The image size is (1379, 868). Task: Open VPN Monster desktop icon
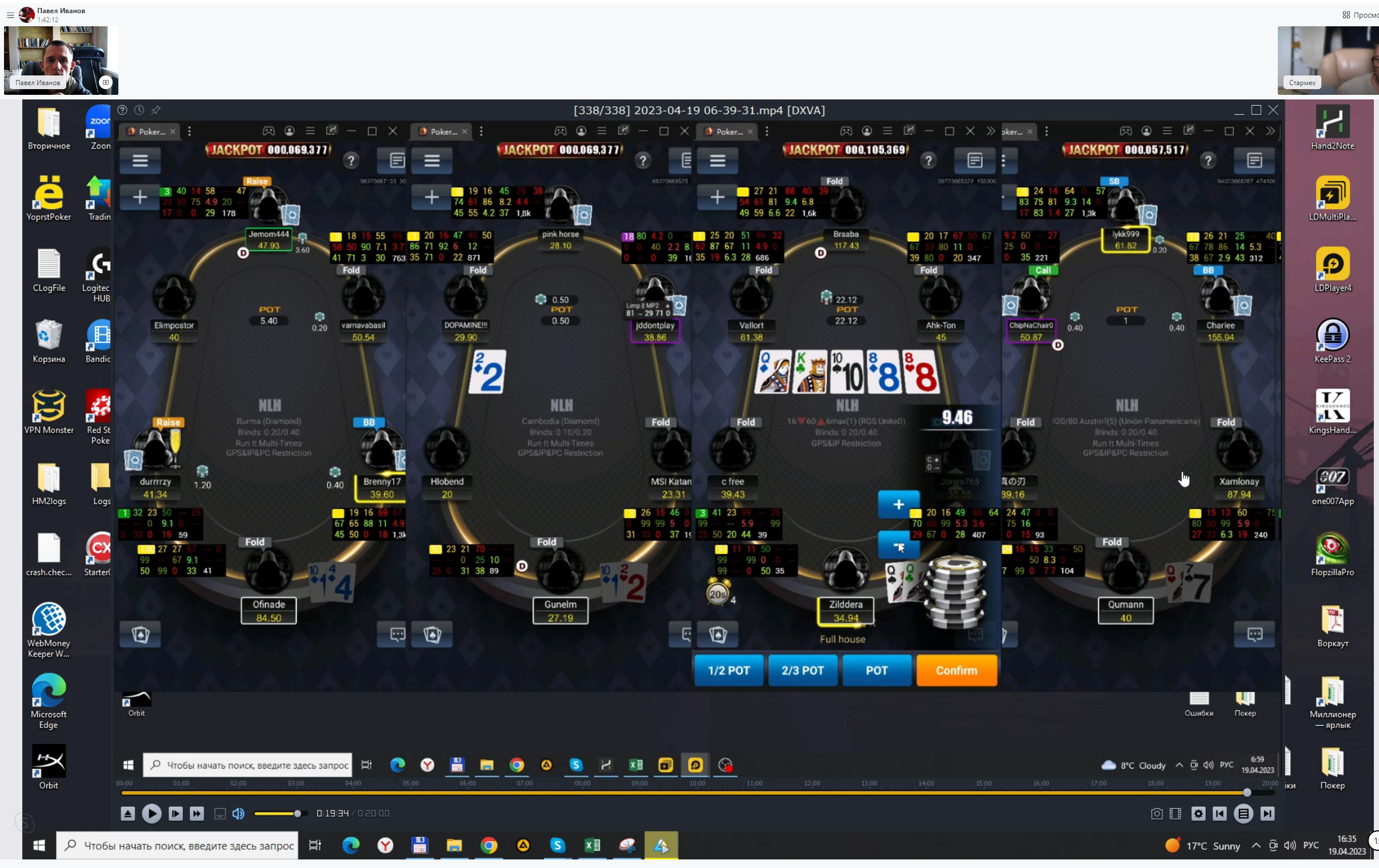[49, 411]
